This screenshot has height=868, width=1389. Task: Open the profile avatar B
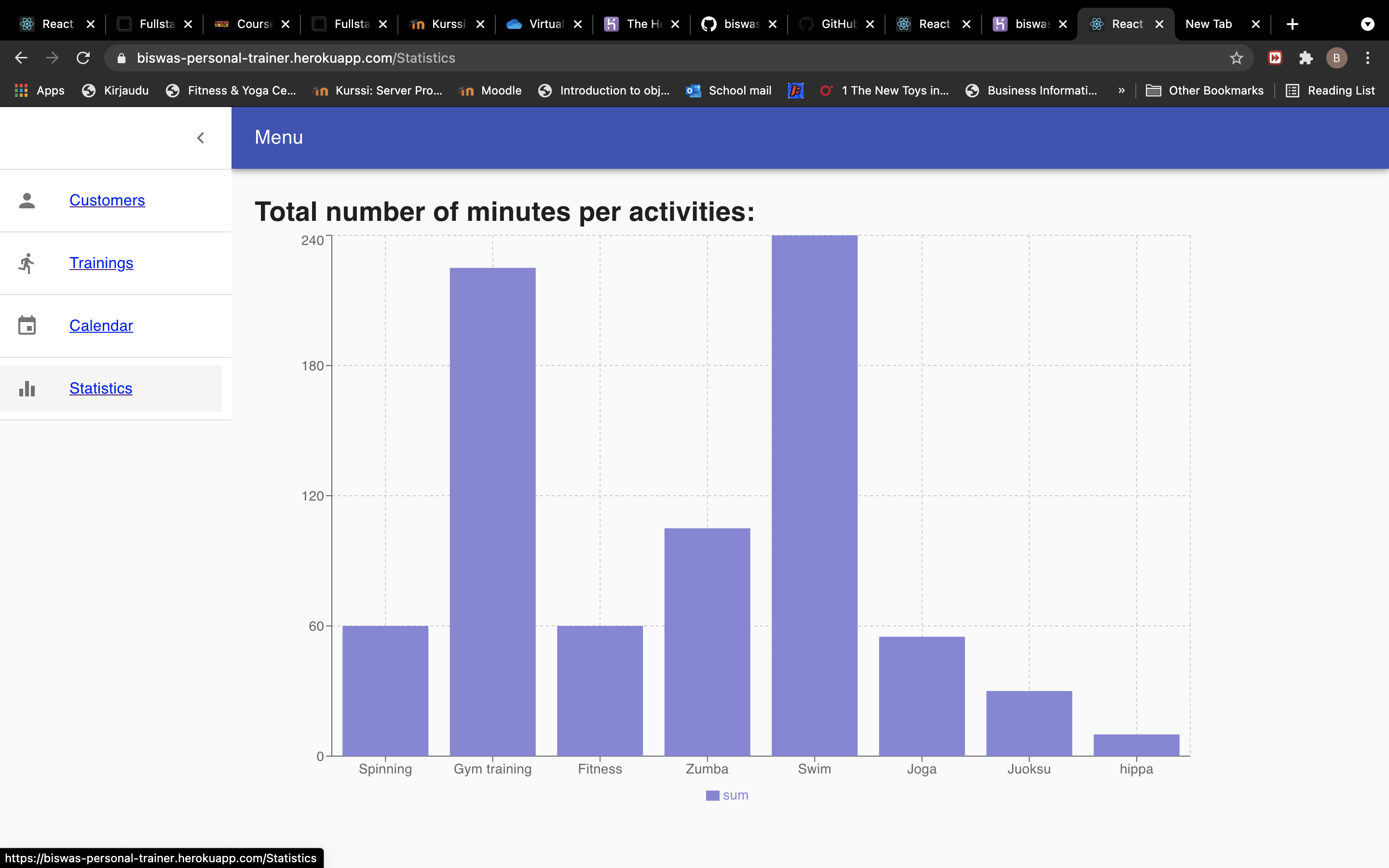[x=1336, y=58]
